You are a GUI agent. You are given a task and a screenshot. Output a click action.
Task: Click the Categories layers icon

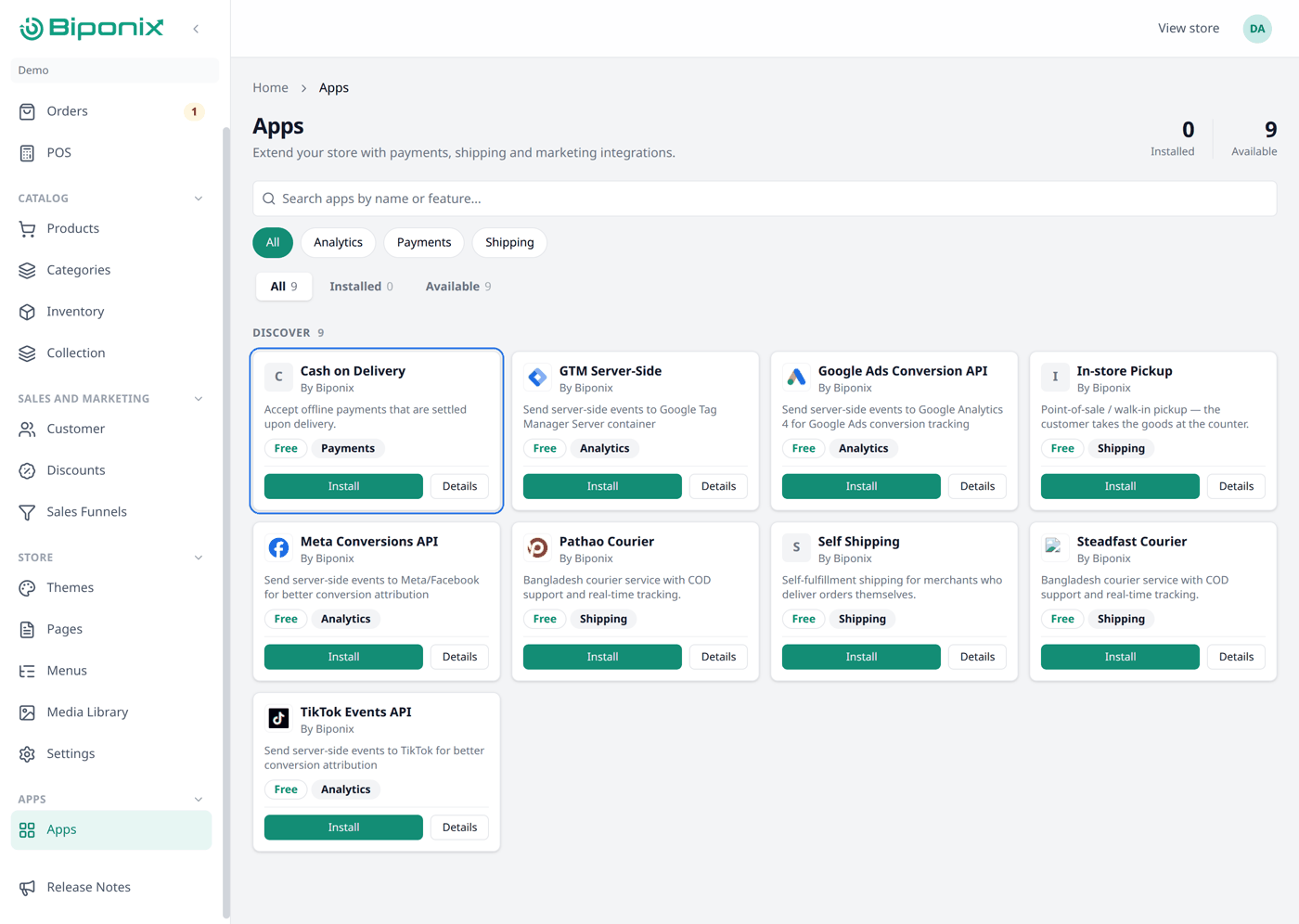tap(27, 271)
